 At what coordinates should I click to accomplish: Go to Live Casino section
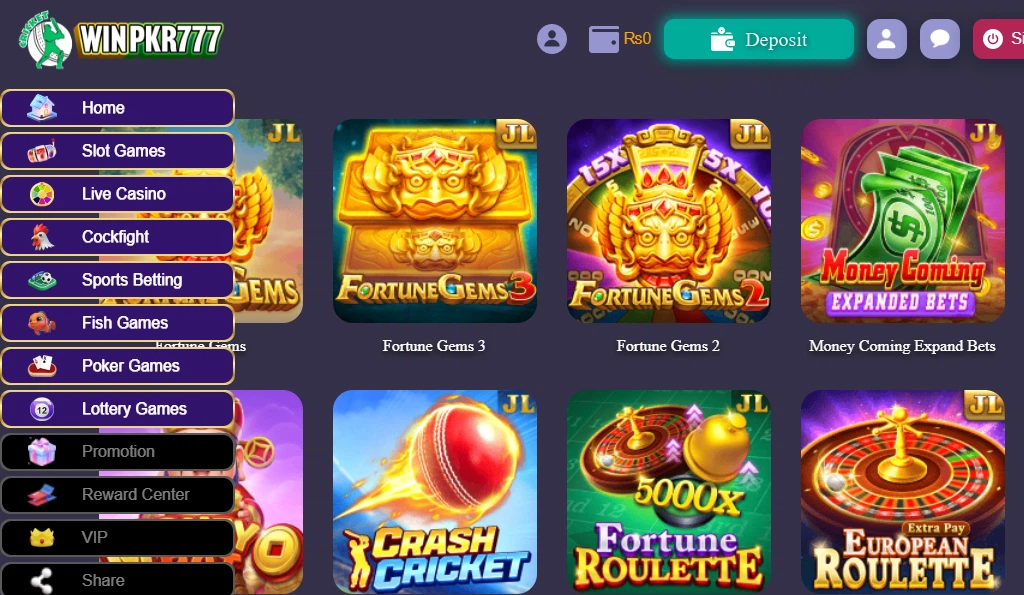click(x=118, y=194)
